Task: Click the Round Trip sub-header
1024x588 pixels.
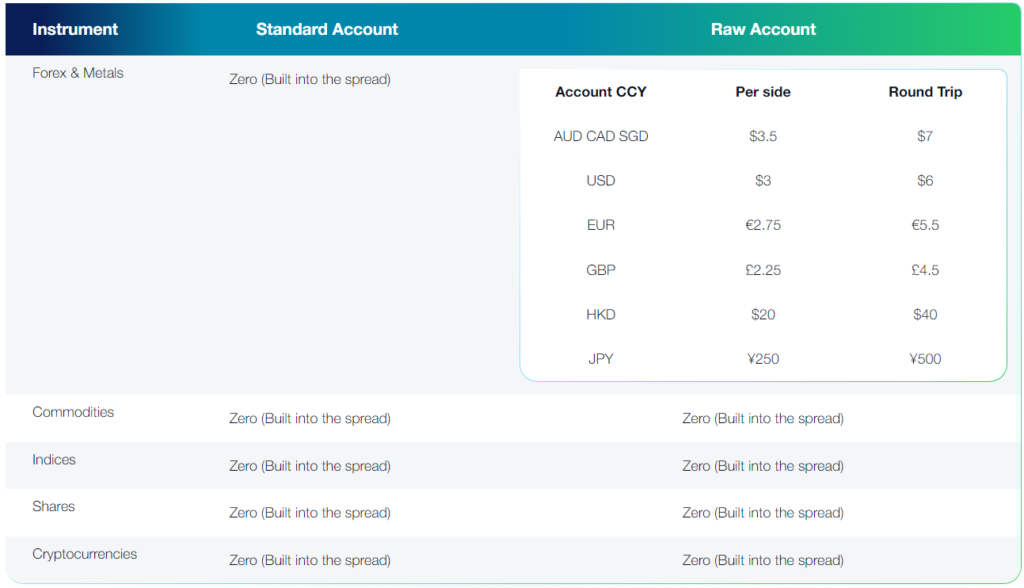Action: [x=925, y=92]
